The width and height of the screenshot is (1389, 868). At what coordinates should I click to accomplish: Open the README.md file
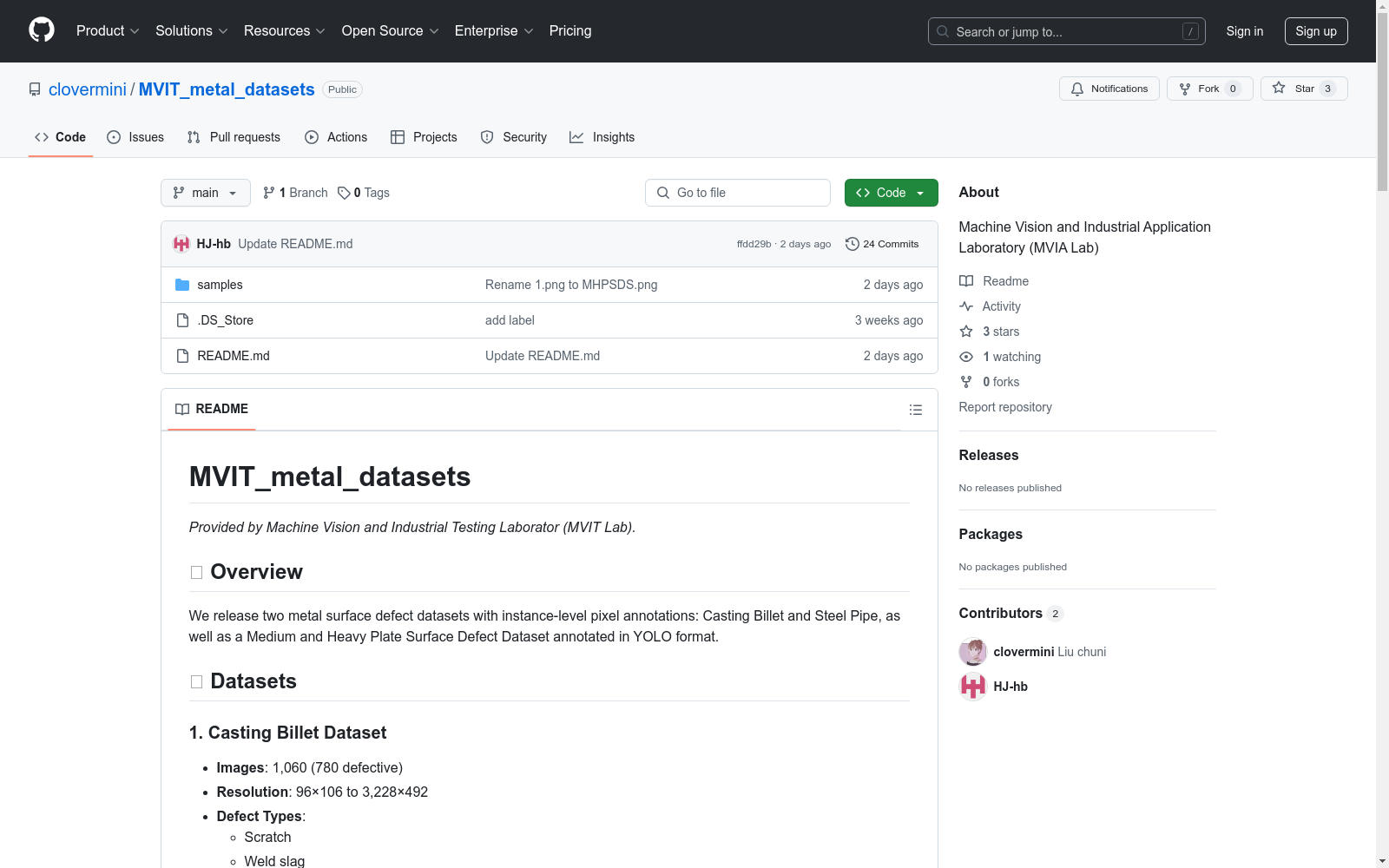234,356
